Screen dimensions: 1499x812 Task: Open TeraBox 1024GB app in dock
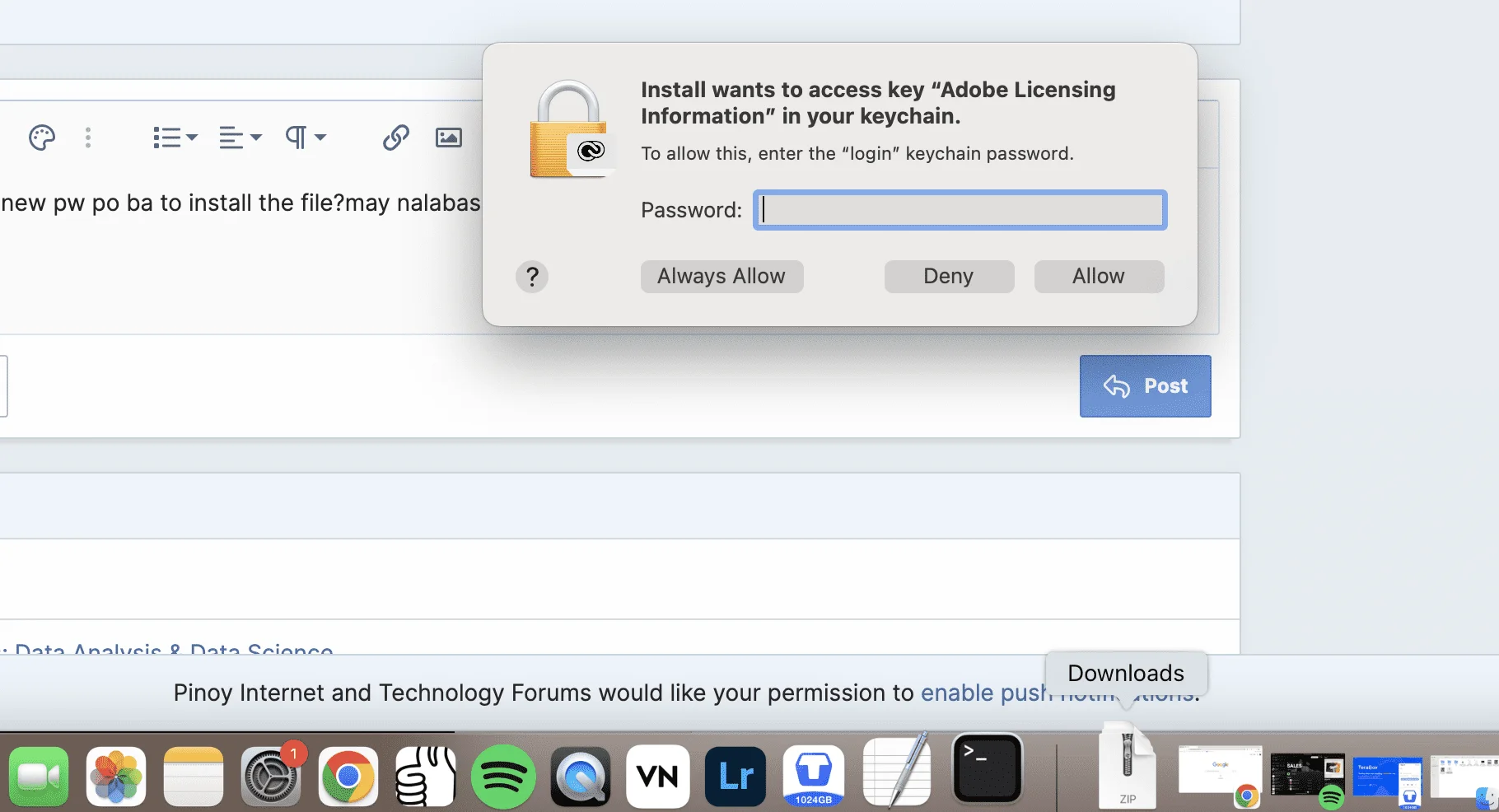pyautogui.click(x=813, y=777)
